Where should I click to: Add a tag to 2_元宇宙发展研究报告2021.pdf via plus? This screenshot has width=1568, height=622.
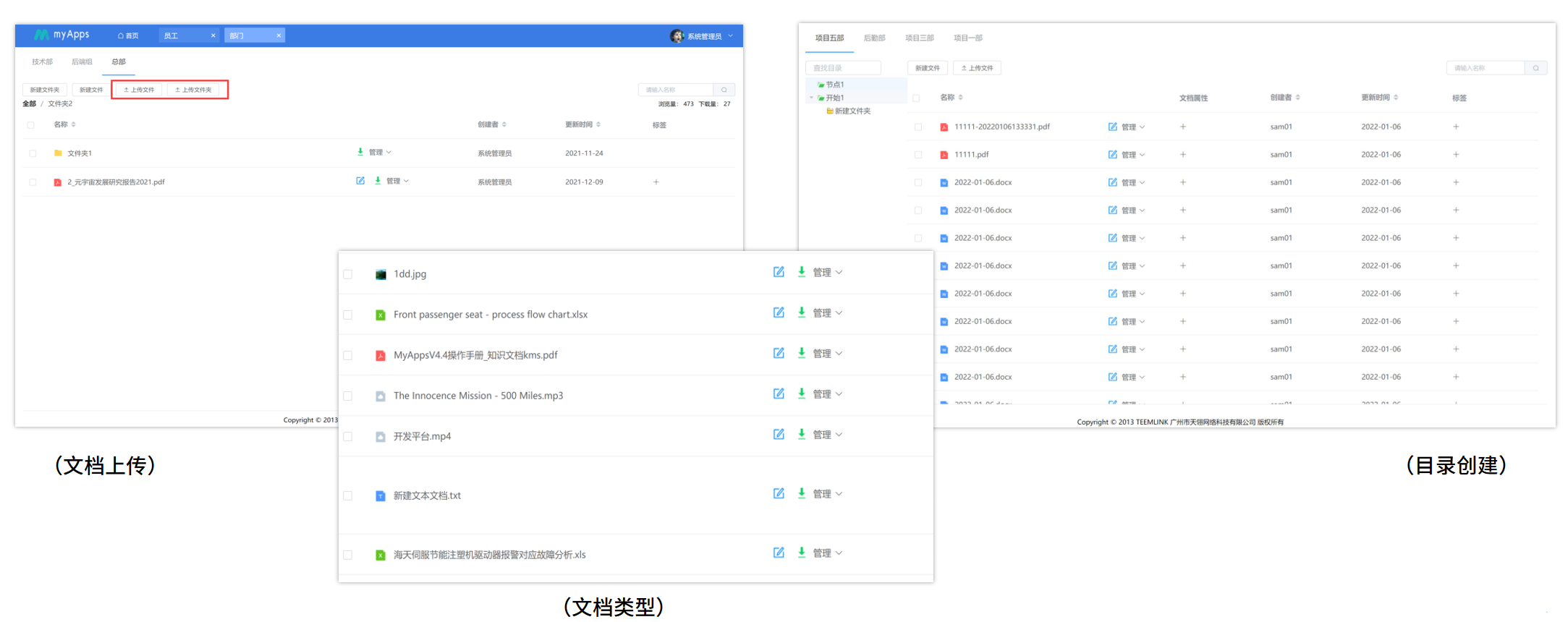click(x=656, y=182)
